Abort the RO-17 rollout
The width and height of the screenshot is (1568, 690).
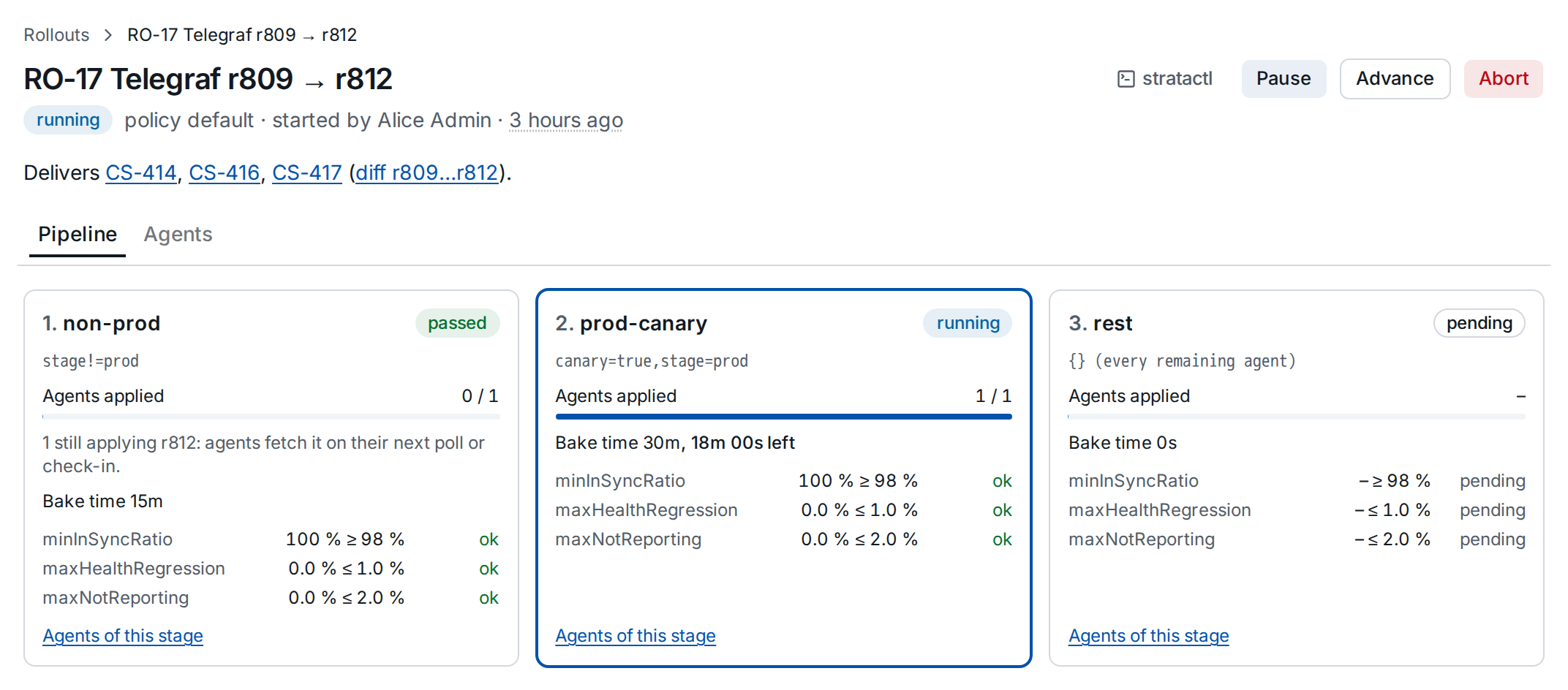coord(1504,79)
